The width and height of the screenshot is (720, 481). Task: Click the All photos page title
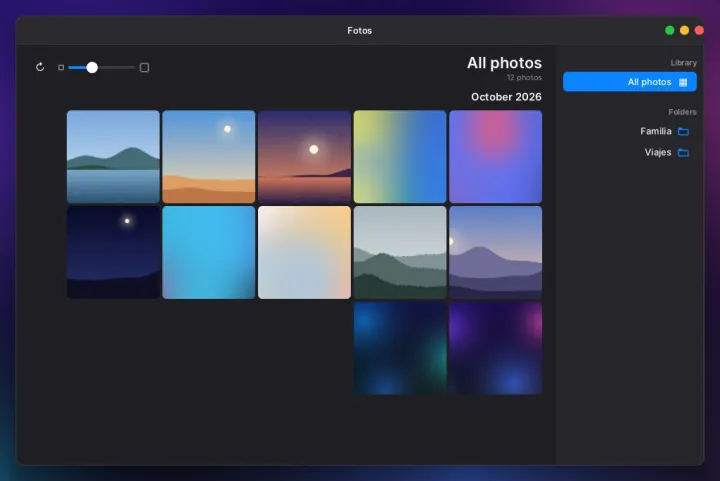504,63
